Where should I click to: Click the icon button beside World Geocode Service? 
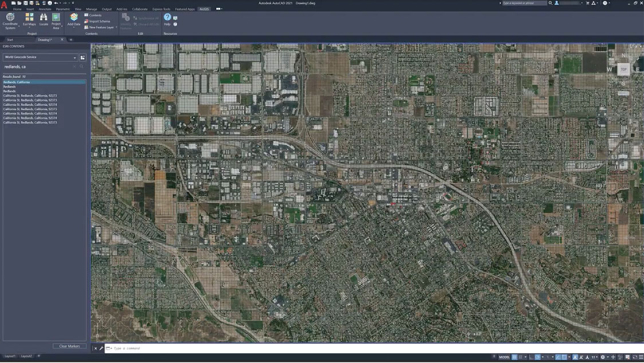click(x=83, y=57)
